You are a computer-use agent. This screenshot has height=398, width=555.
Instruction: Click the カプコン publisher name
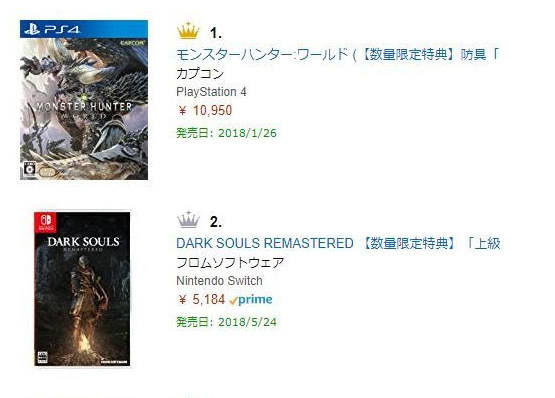(200, 73)
